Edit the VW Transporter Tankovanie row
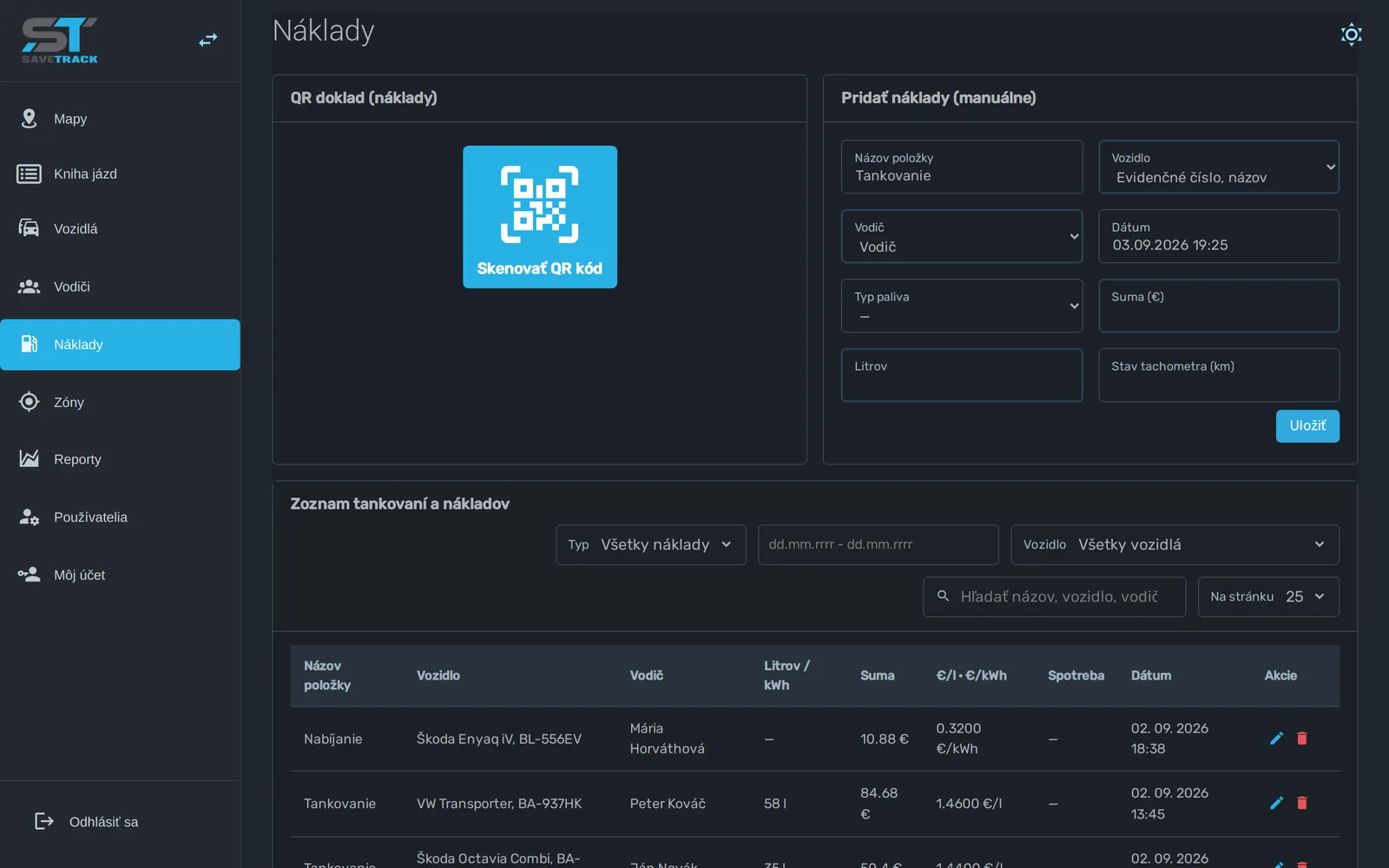This screenshot has width=1389, height=868. click(1276, 803)
